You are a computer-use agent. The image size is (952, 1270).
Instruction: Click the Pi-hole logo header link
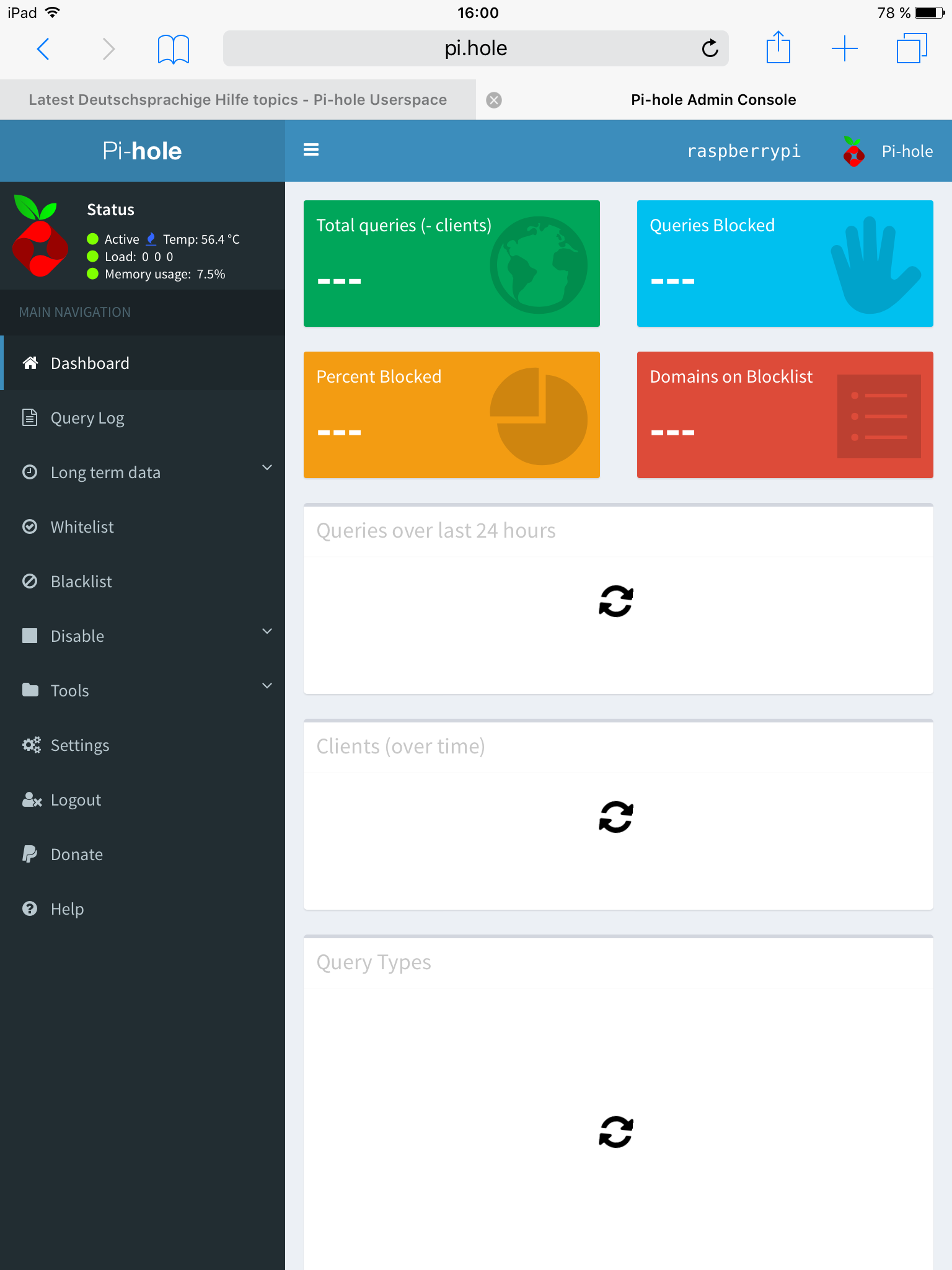142,151
